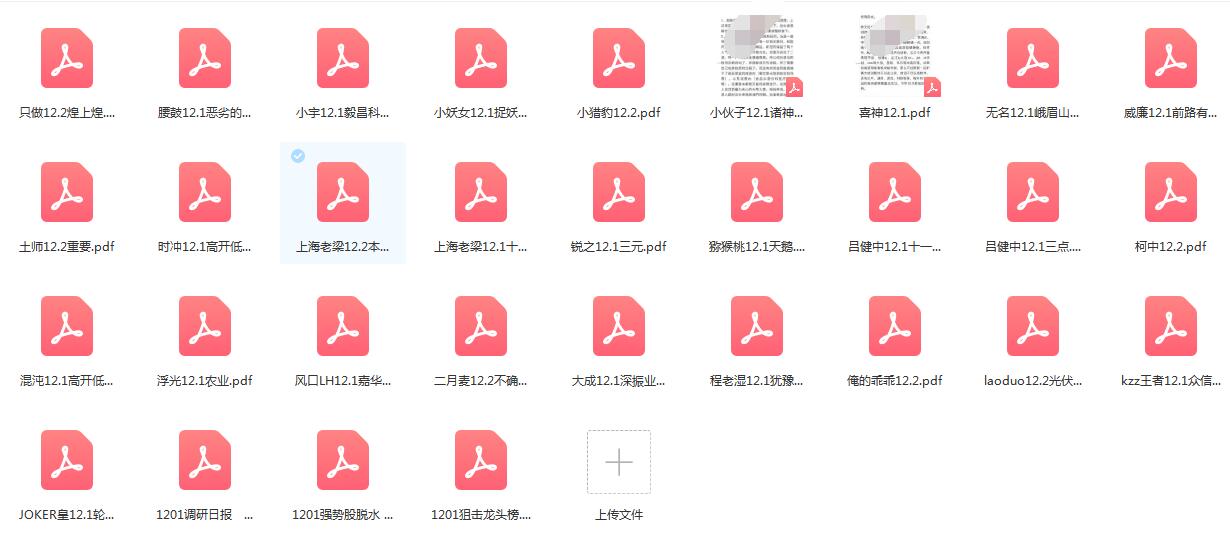Viewport: 1230px width, 537px height.
Task: Select the 小猎豹12.2.pdf file icon
Action: (619, 58)
